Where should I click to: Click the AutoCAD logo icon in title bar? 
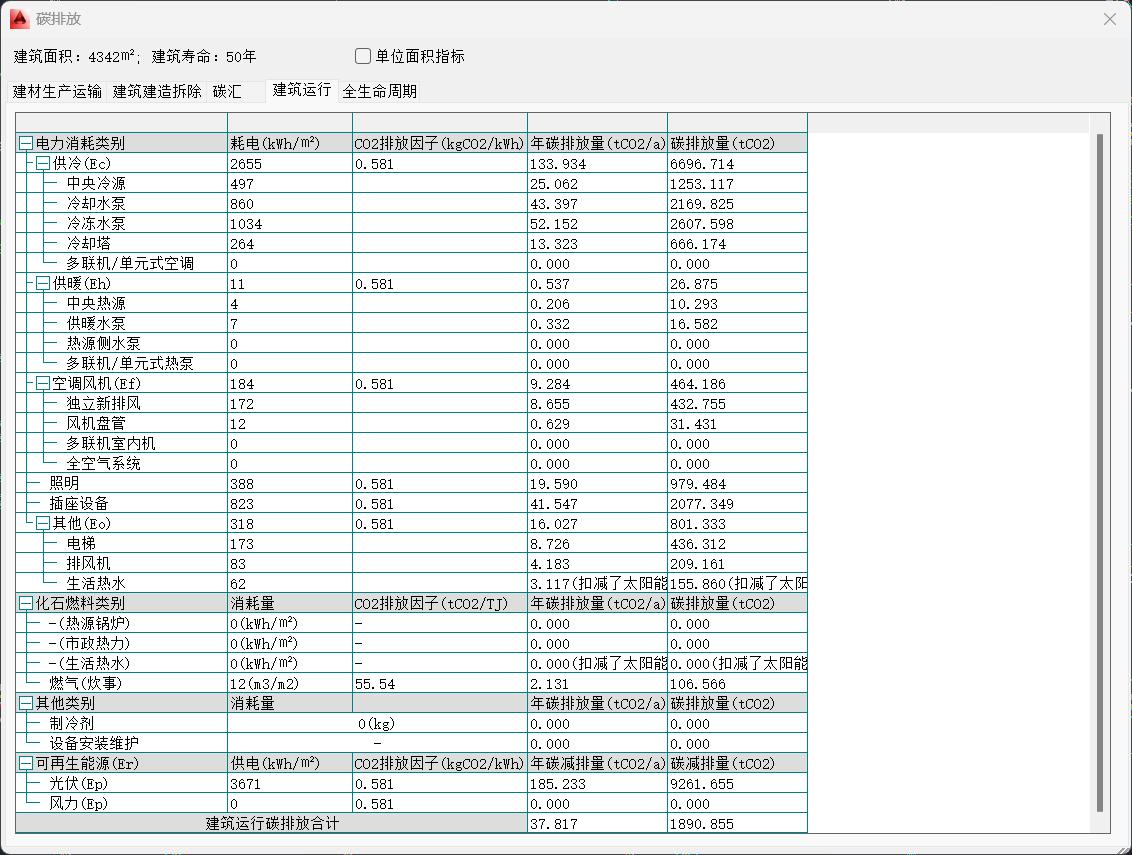[x=18, y=18]
